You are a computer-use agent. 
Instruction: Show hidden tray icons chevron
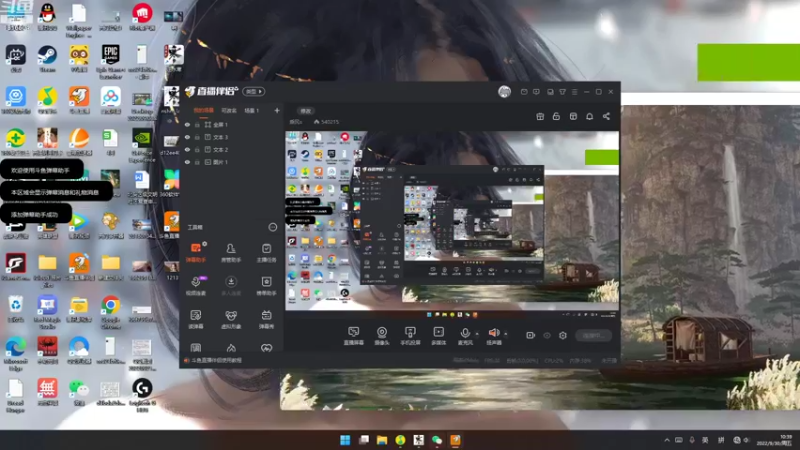point(667,440)
